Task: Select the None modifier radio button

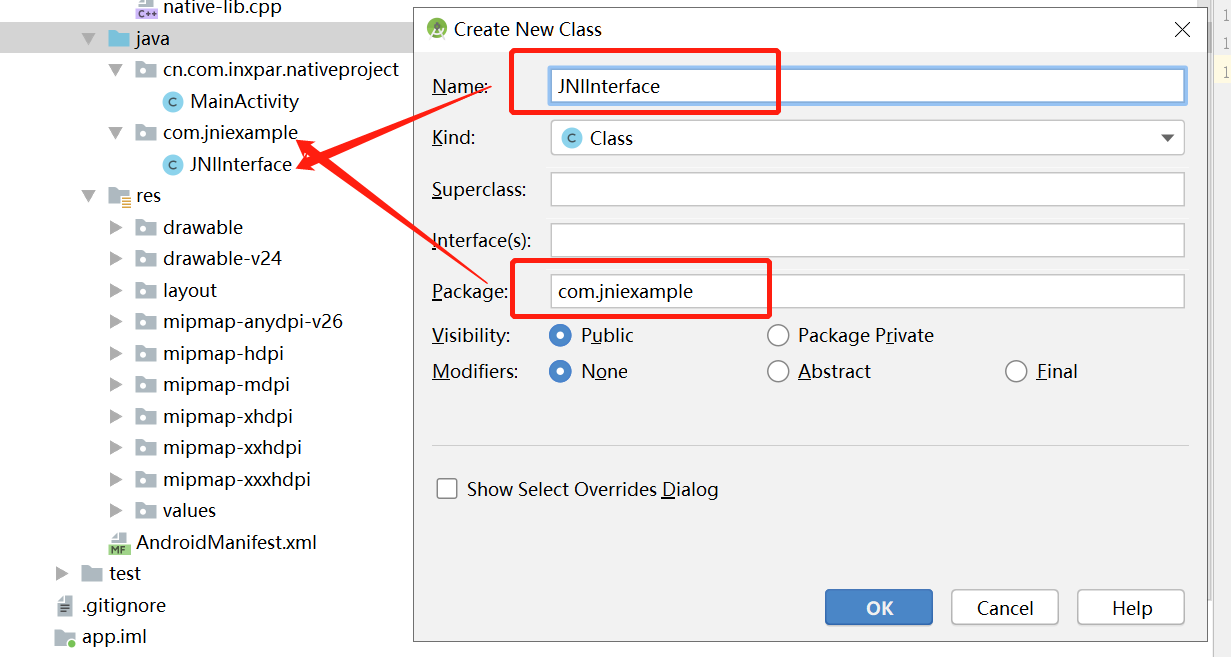Action: [x=560, y=371]
